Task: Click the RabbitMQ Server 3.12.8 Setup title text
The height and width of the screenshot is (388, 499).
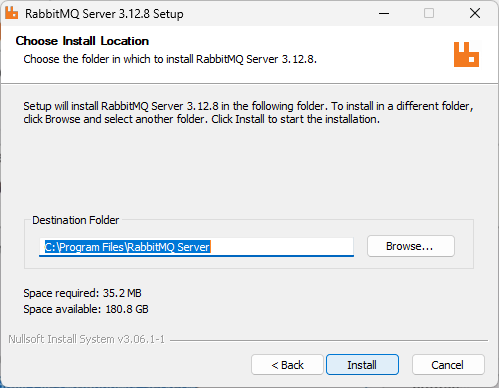Action: pyautogui.click(x=104, y=14)
